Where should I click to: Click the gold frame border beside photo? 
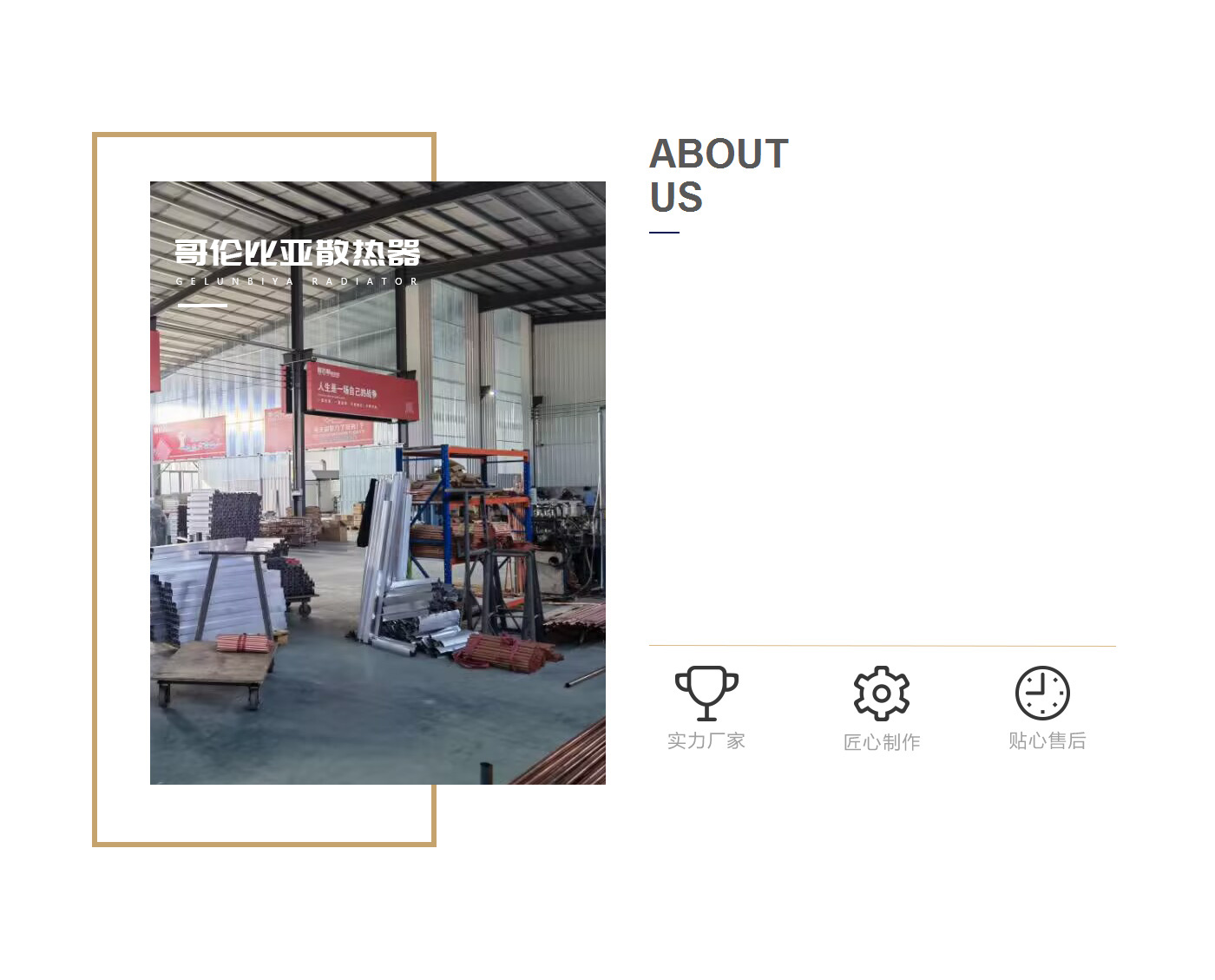coord(95,489)
